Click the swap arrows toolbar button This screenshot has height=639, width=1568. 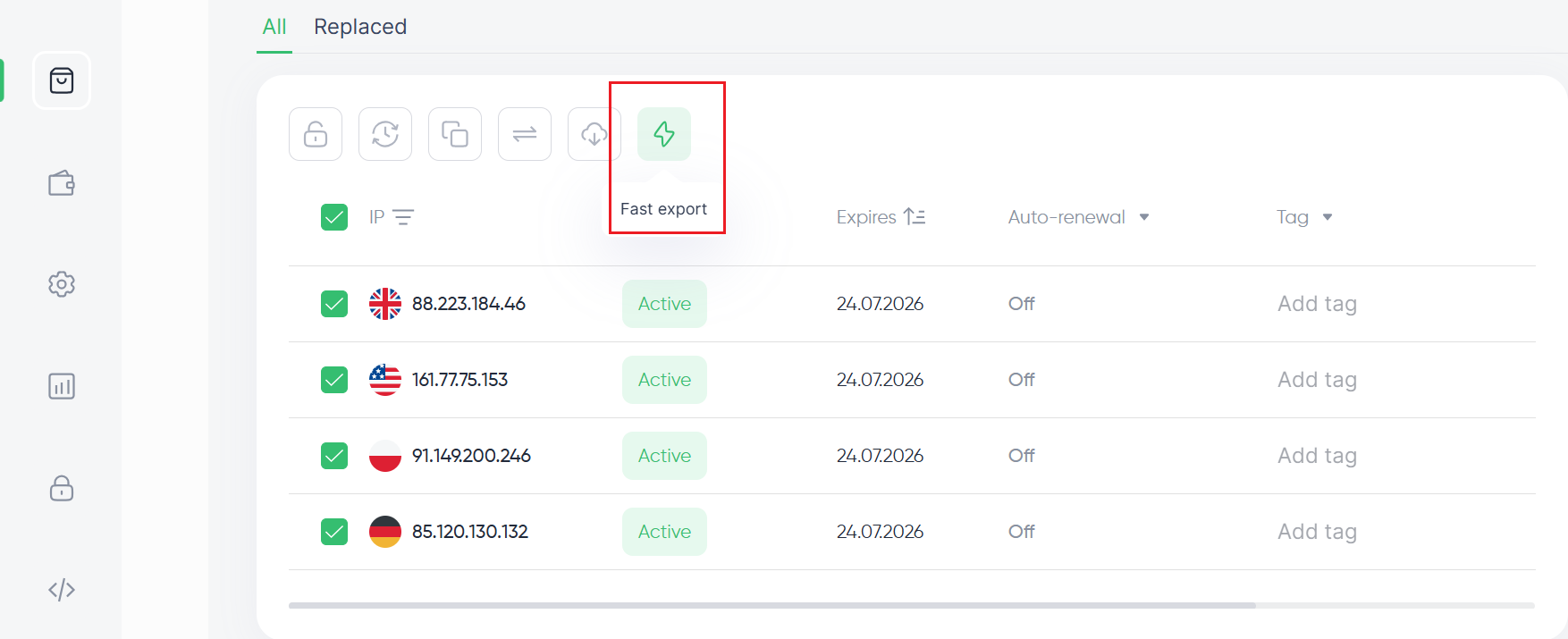pos(525,134)
